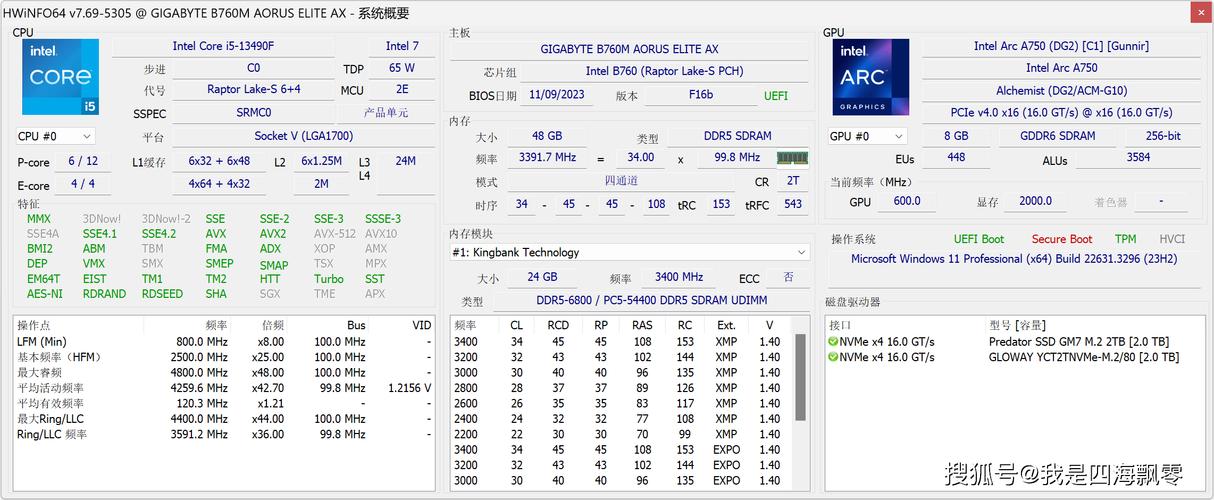Click the 四通道 memory mode field
1214x500 pixels.
tap(620, 181)
